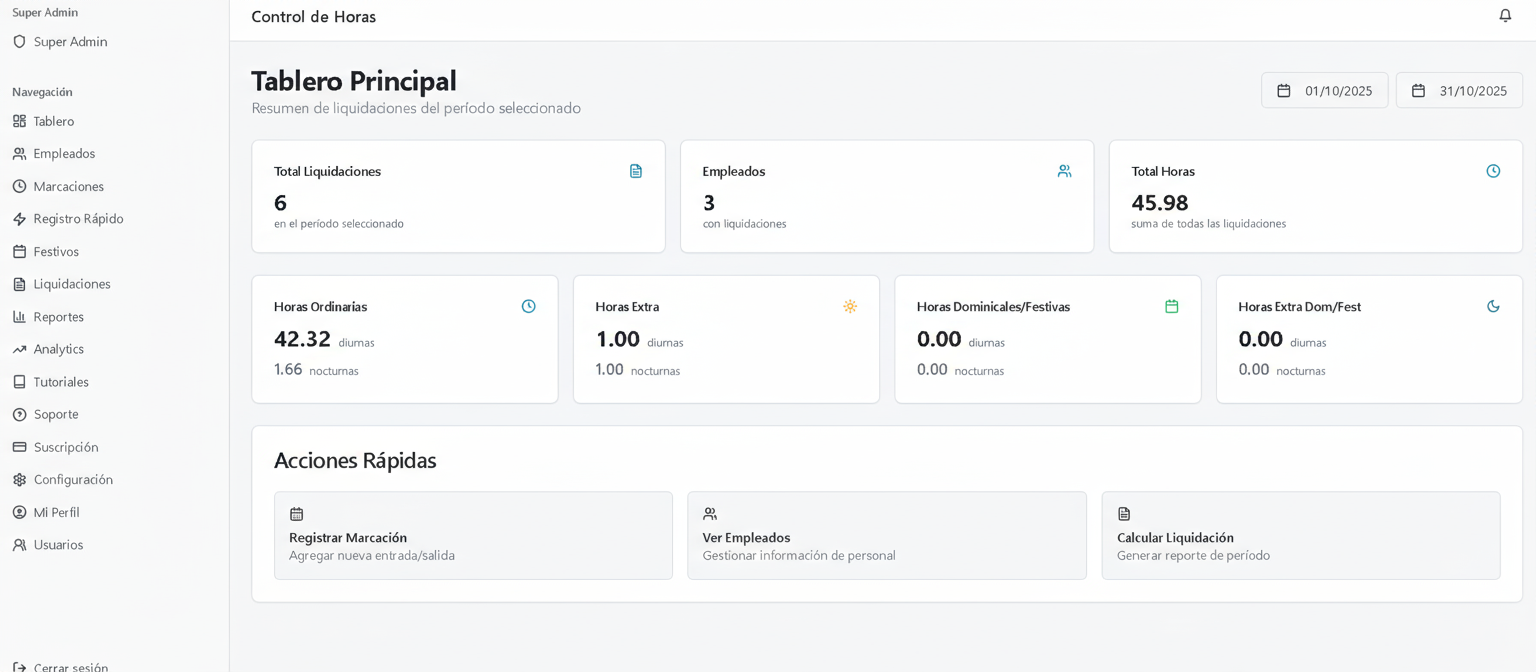
Task: Click the notifications bell icon
Action: (1504, 16)
